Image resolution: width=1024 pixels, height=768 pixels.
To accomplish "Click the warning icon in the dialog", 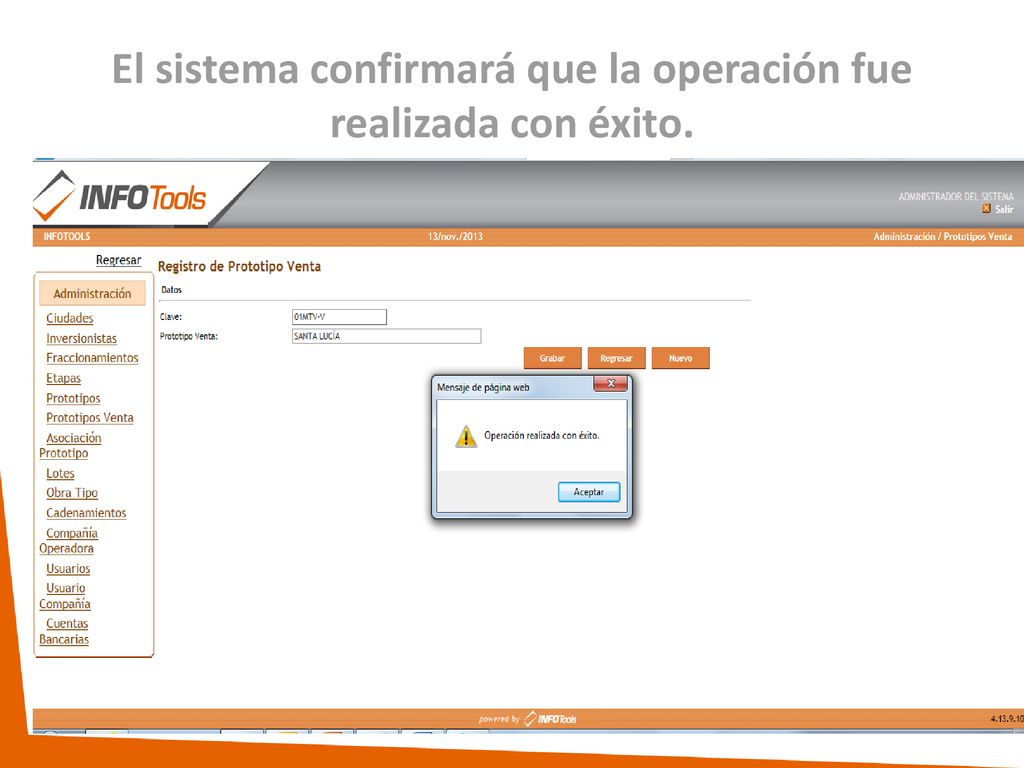I will 466,436.
